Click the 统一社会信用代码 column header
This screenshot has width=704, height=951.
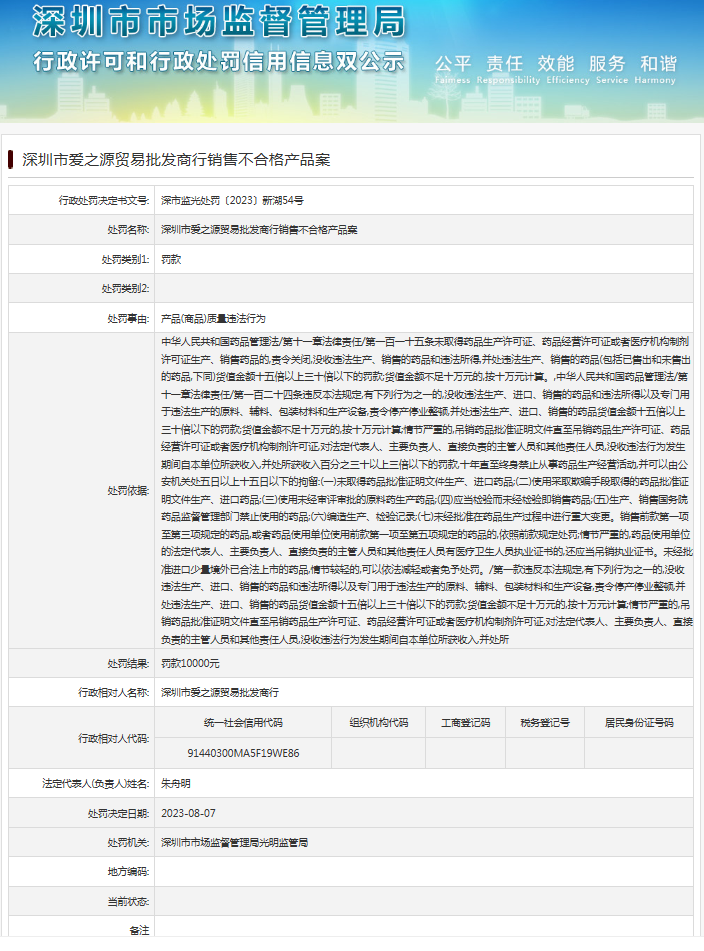point(243,722)
